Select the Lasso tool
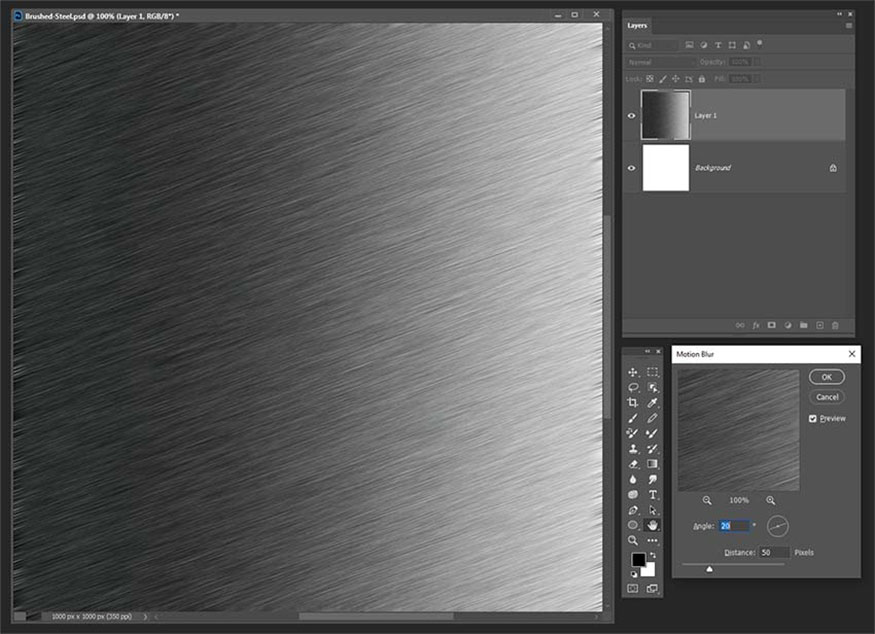The image size is (875, 634). tap(633, 388)
